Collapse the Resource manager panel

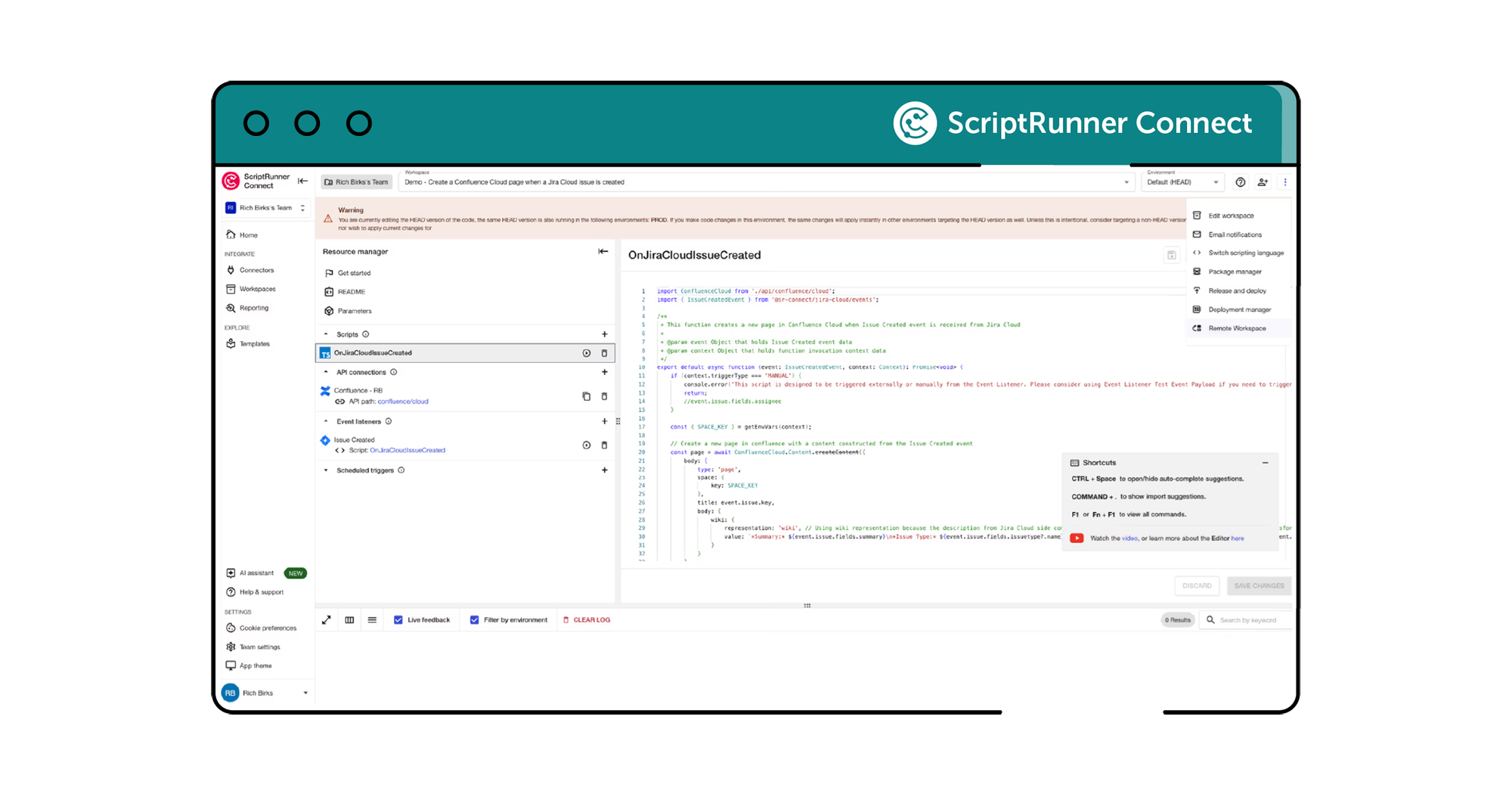coord(603,251)
